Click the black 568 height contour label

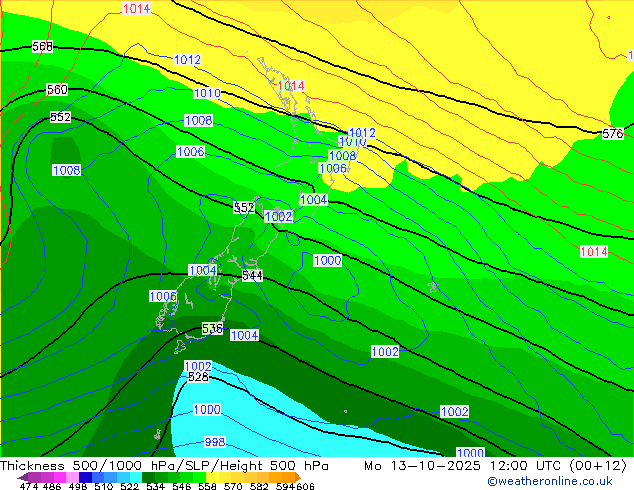click(x=42, y=46)
